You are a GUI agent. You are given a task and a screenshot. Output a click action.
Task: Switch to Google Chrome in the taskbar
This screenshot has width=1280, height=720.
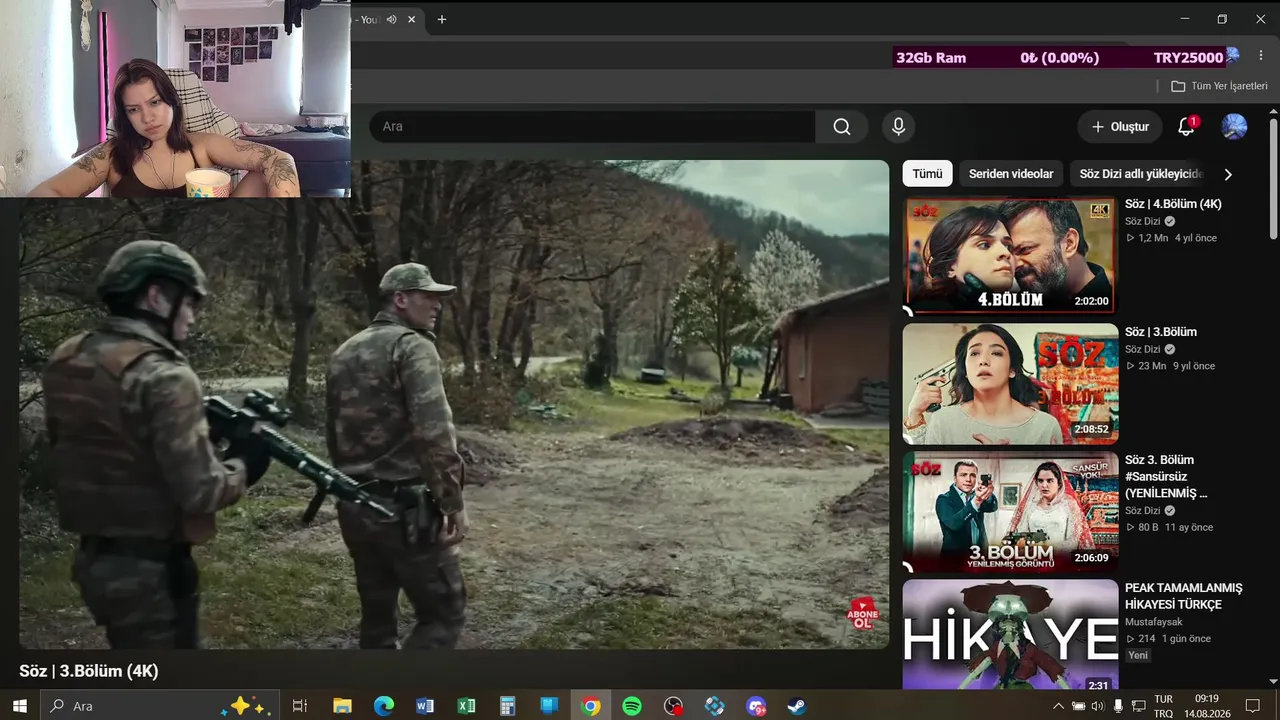coord(591,706)
